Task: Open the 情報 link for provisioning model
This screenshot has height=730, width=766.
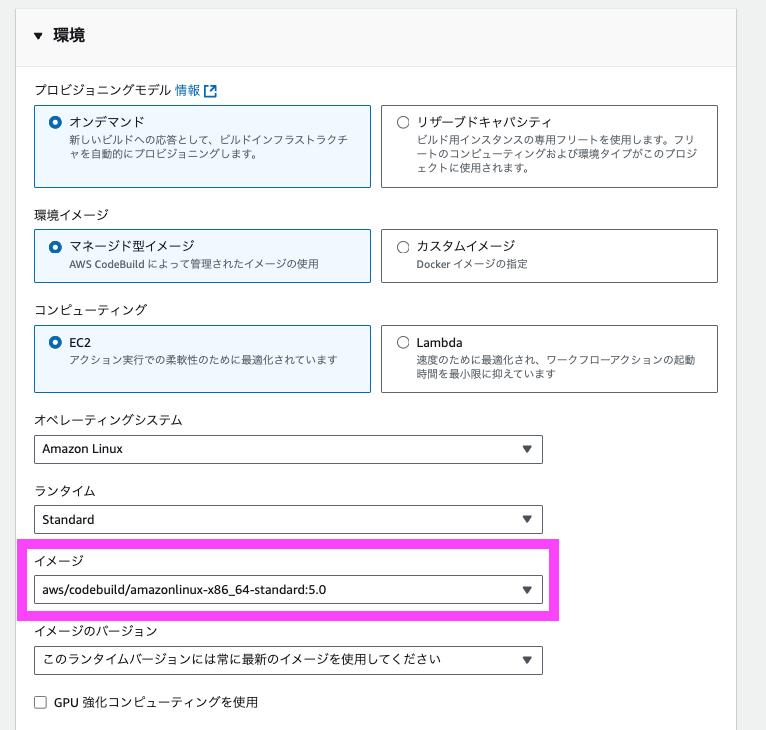Action: click(x=188, y=90)
